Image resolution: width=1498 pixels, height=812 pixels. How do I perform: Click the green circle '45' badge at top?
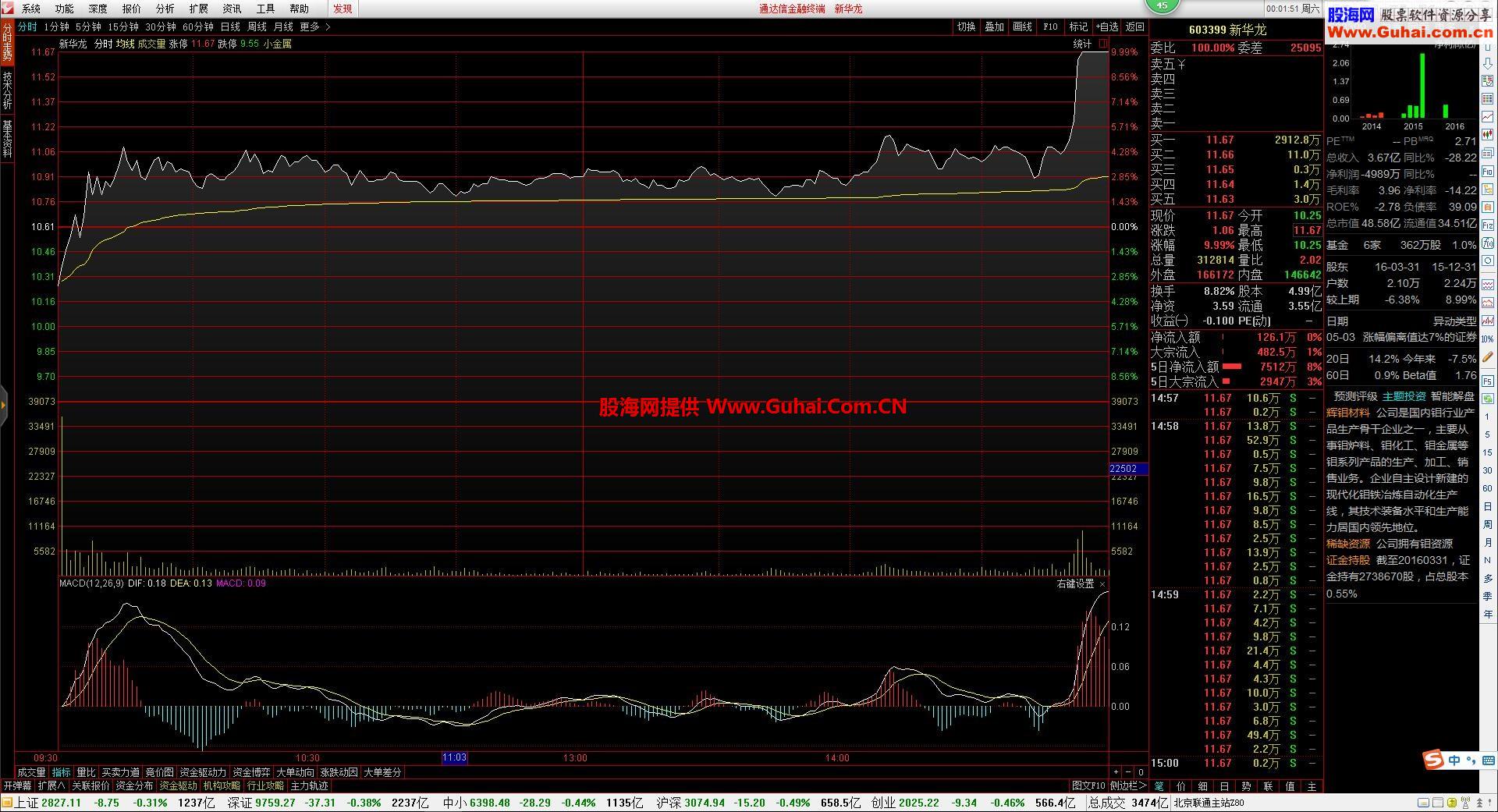[1162, 5]
